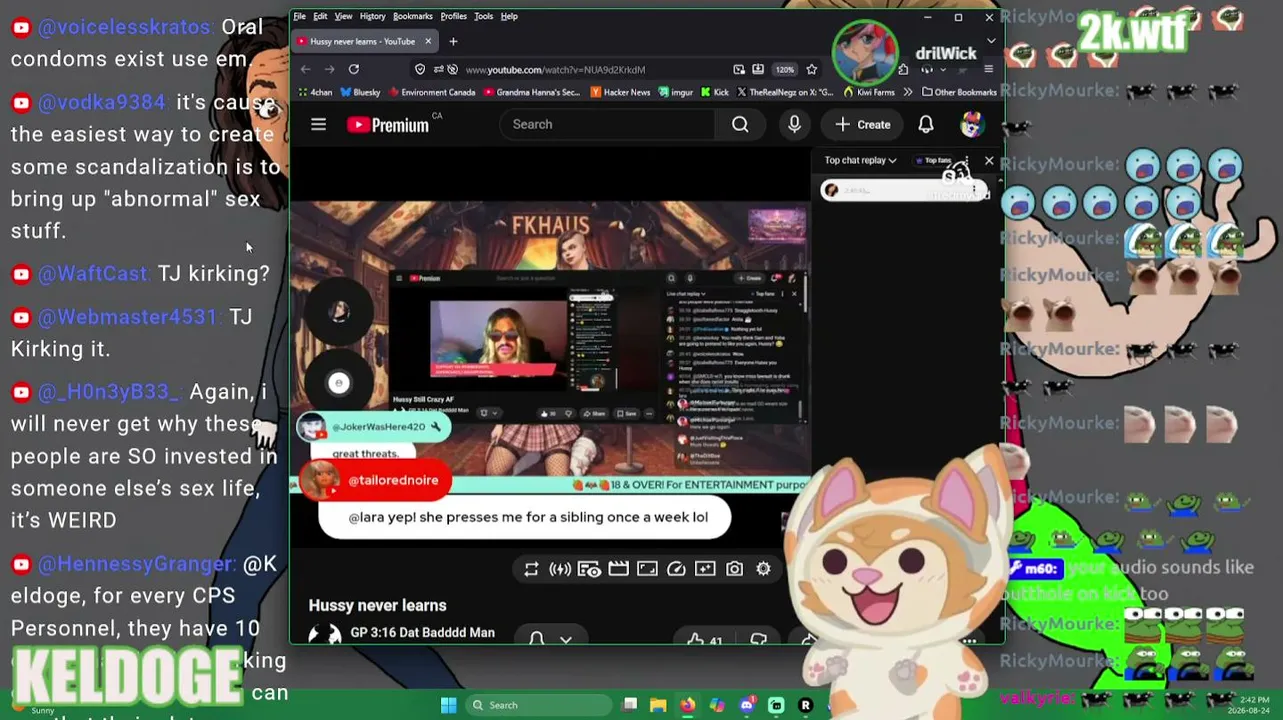Close the 'Hussy never learns' tab

(428, 41)
